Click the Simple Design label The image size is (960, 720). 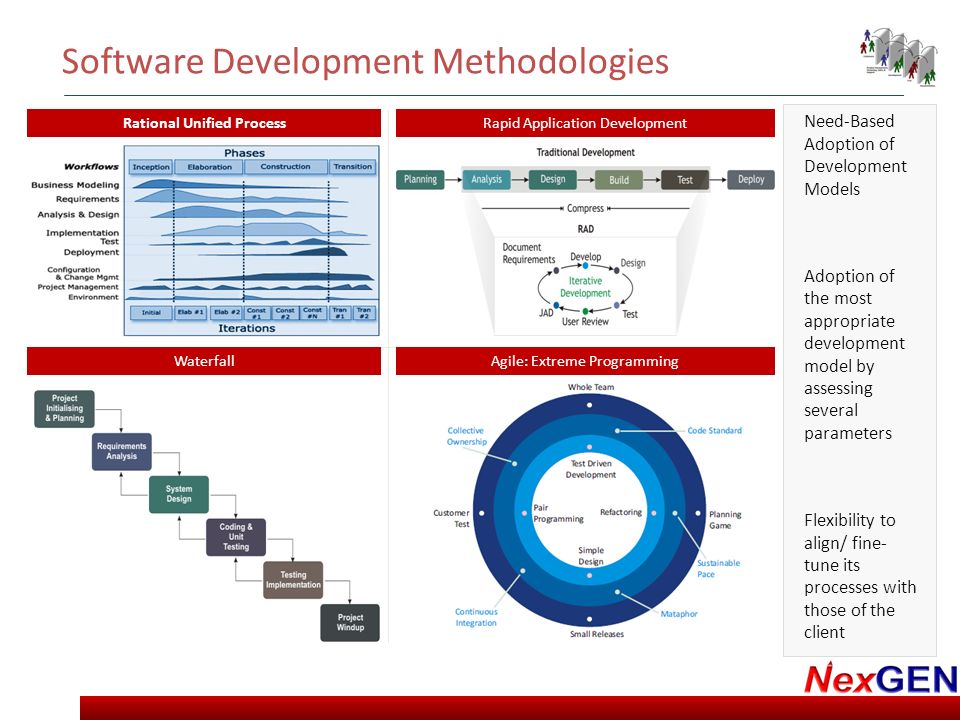click(591, 556)
